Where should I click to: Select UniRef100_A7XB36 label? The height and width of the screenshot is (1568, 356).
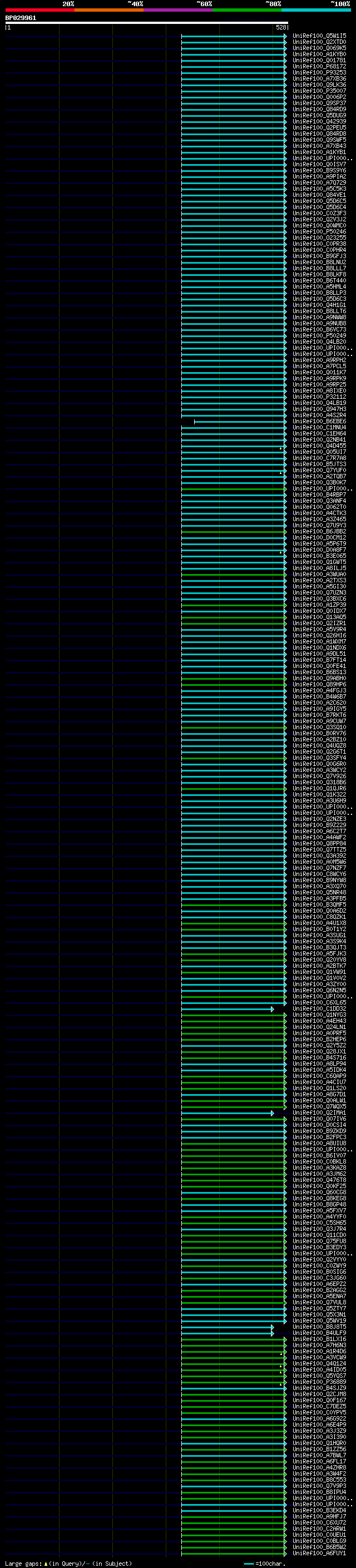point(319,78)
